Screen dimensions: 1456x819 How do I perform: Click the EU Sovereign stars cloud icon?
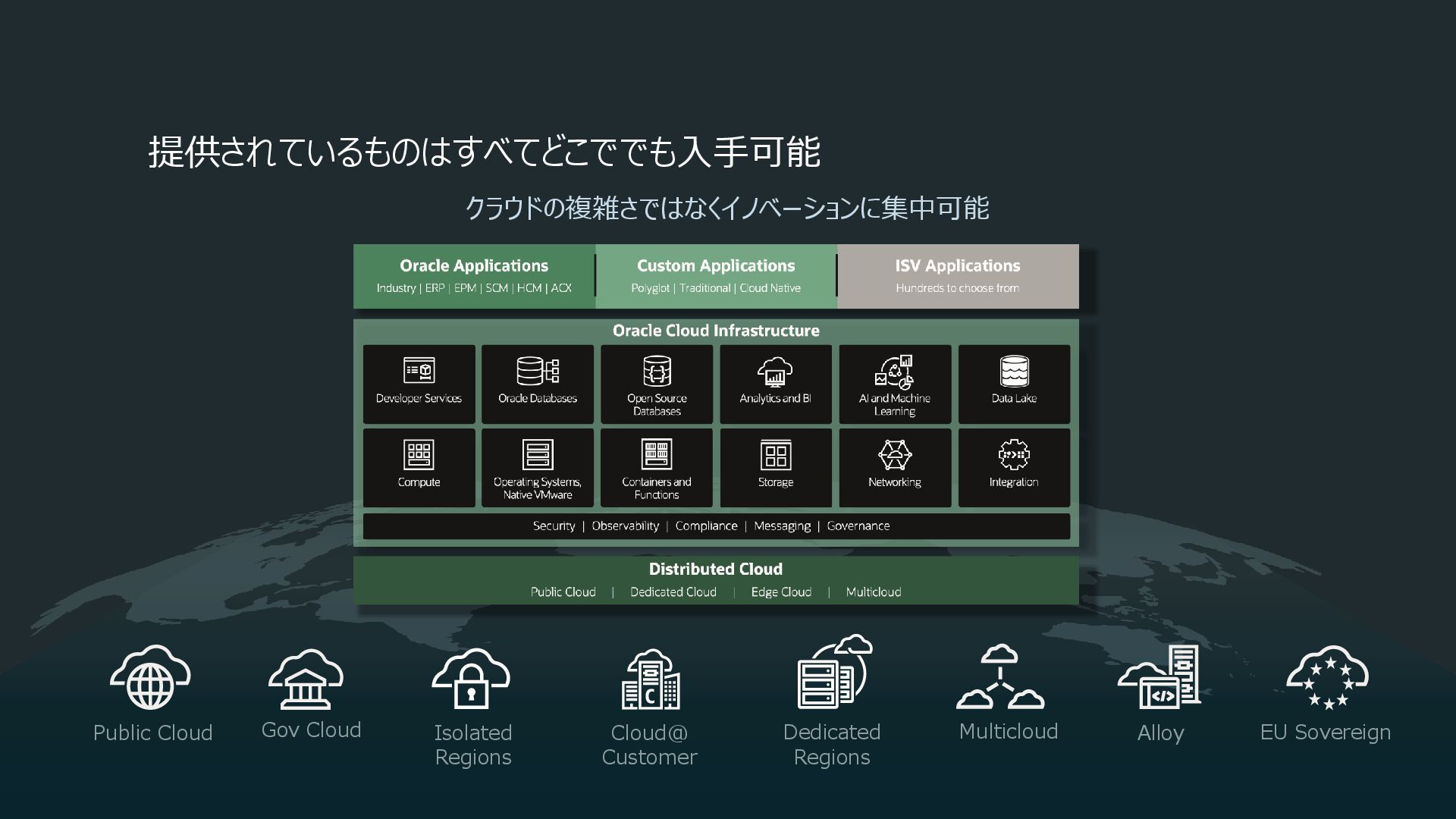point(1327,678)
